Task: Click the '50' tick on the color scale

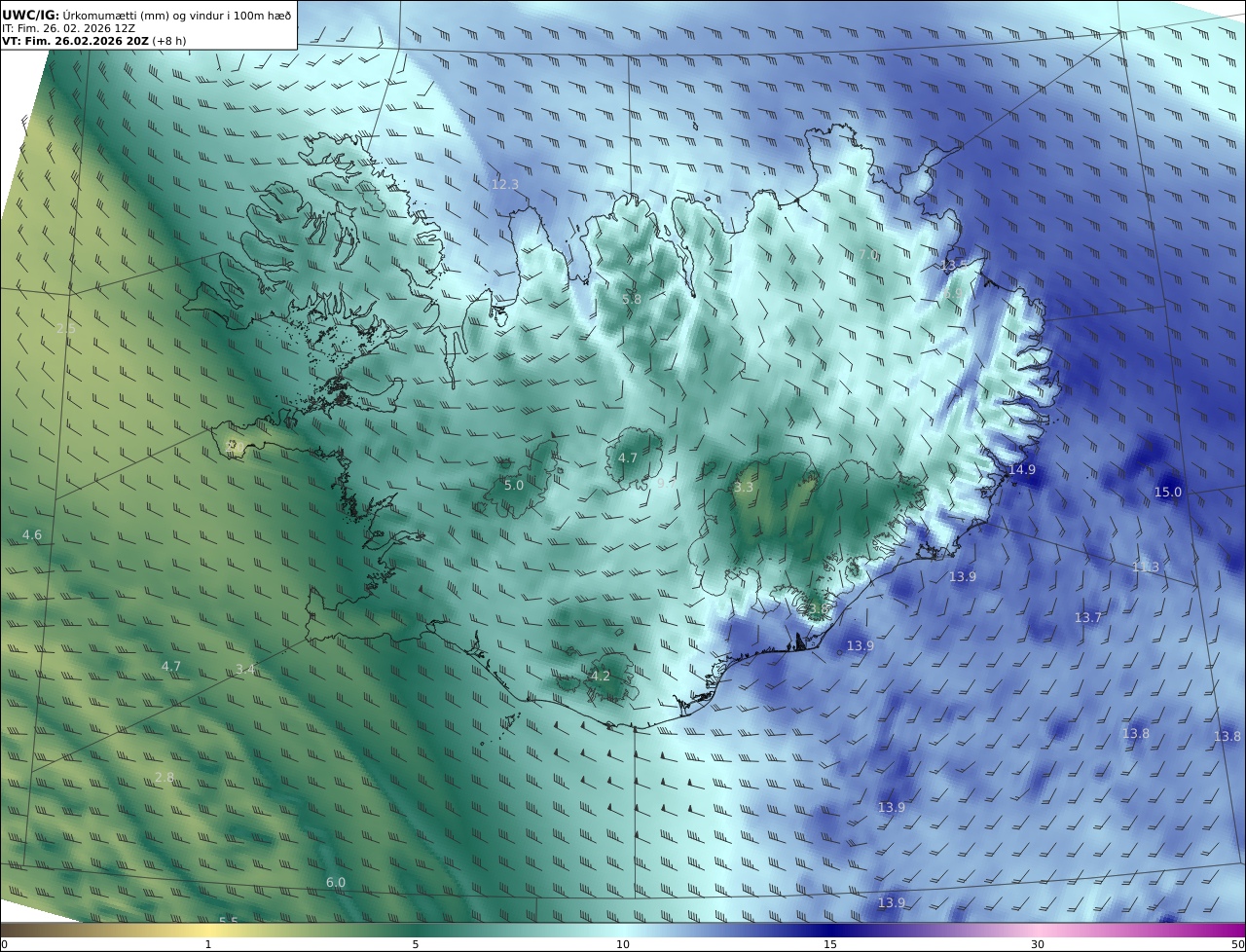Action: [x=1238, y=944]
